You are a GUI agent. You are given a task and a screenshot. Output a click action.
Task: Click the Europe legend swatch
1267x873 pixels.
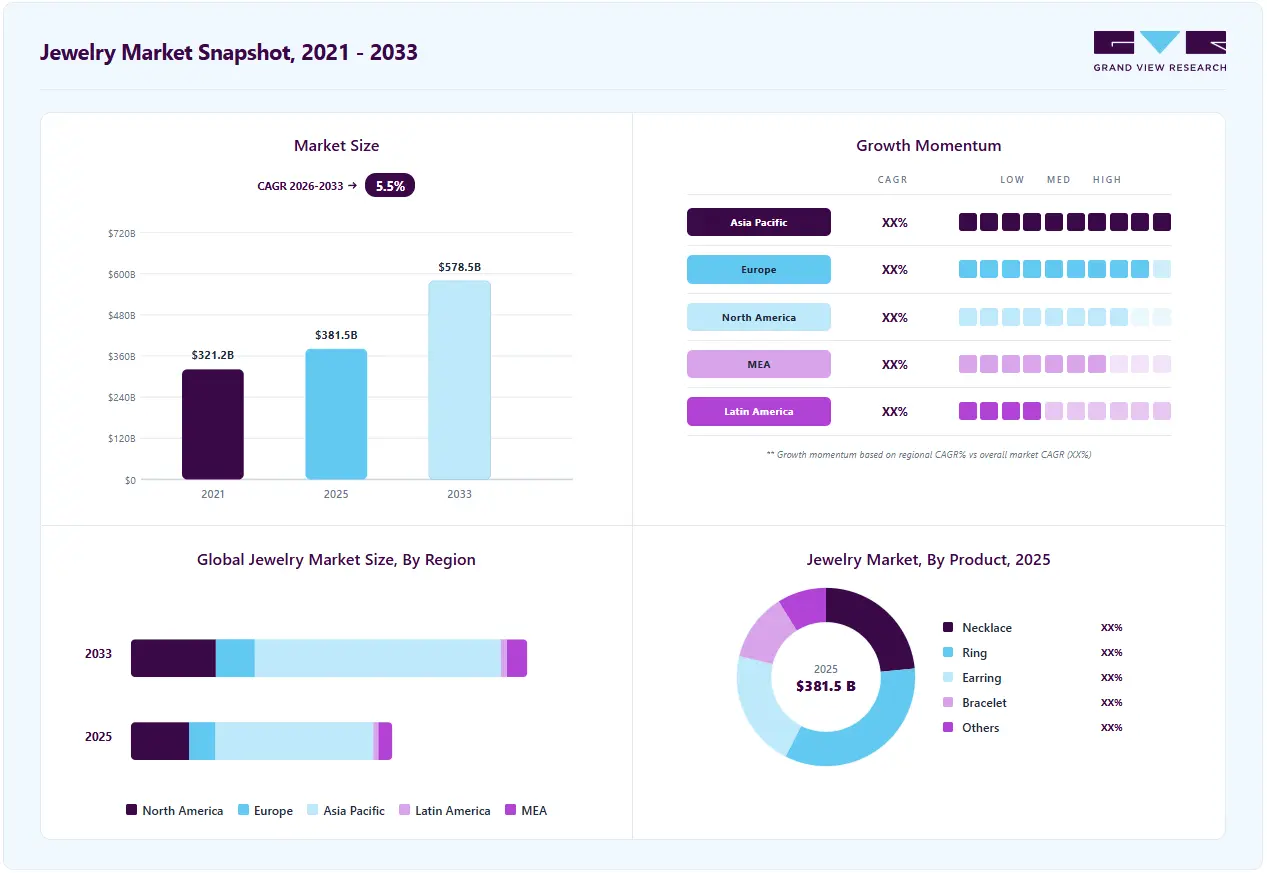(x=243, y=810)
